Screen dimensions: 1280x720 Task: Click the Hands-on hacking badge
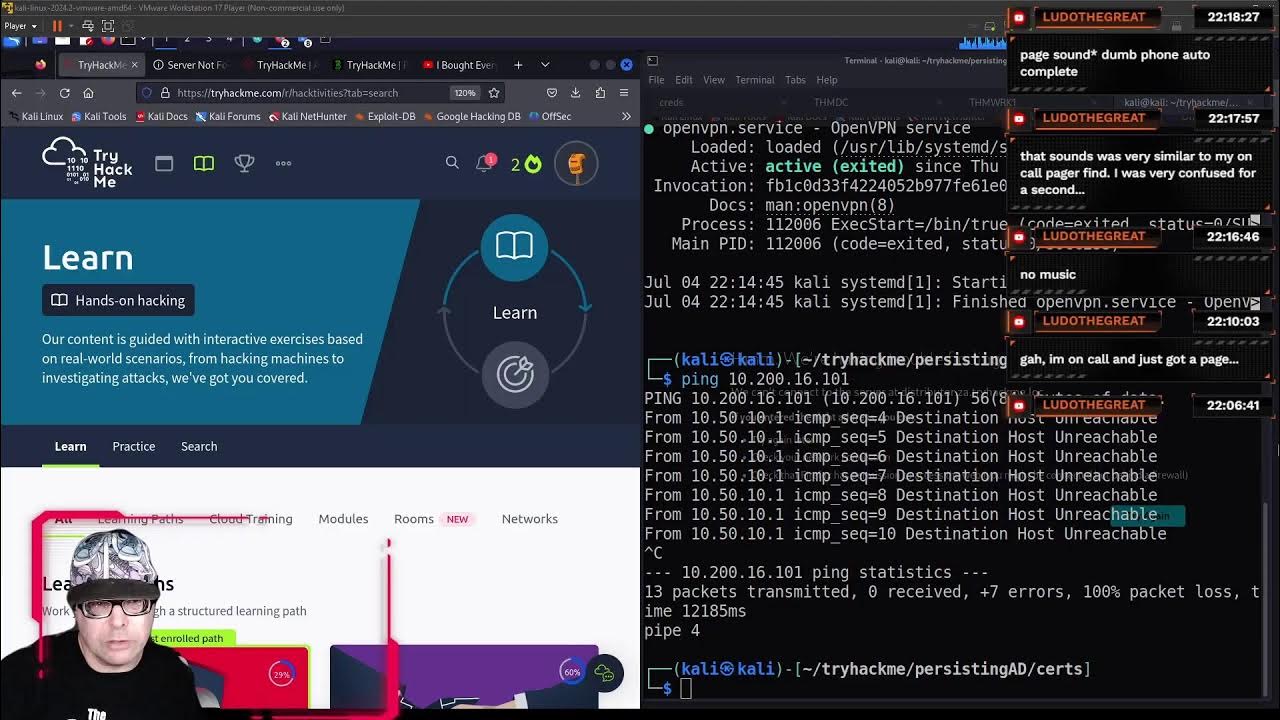[118, 300]
